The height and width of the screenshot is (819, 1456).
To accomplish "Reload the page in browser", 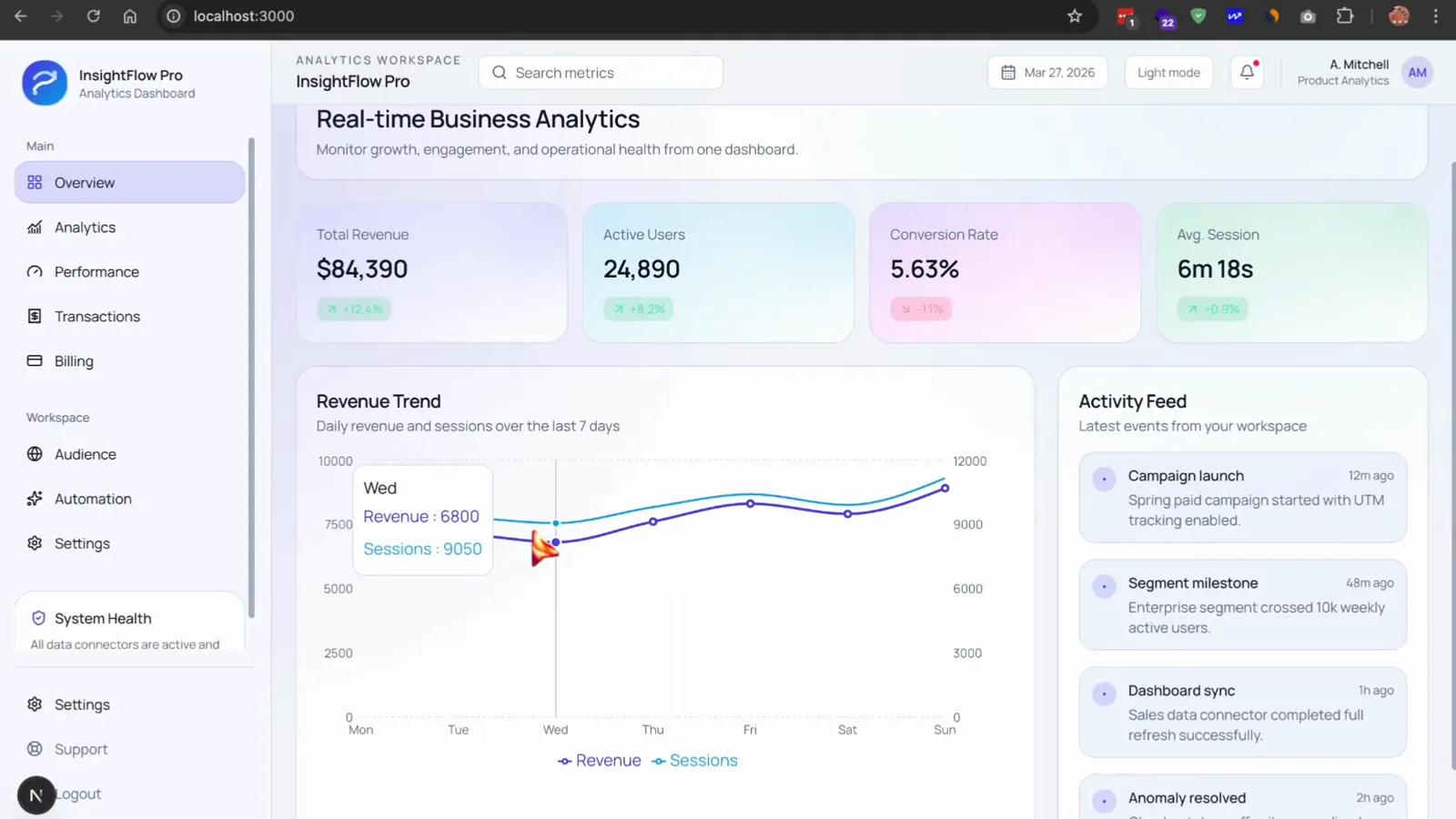I will click(93, 16).
